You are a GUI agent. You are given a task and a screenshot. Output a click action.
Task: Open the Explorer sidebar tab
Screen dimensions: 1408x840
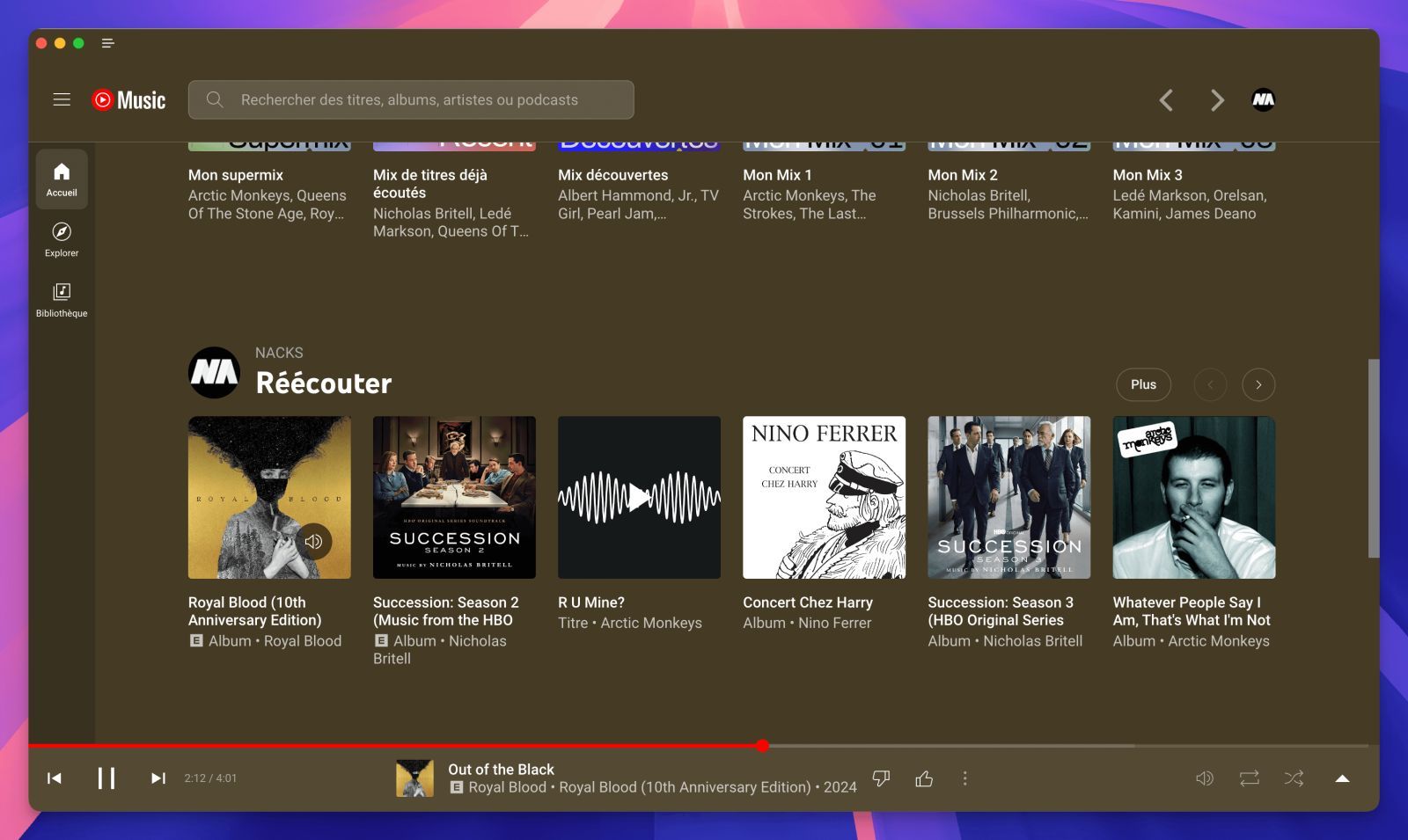coord(62,239)
